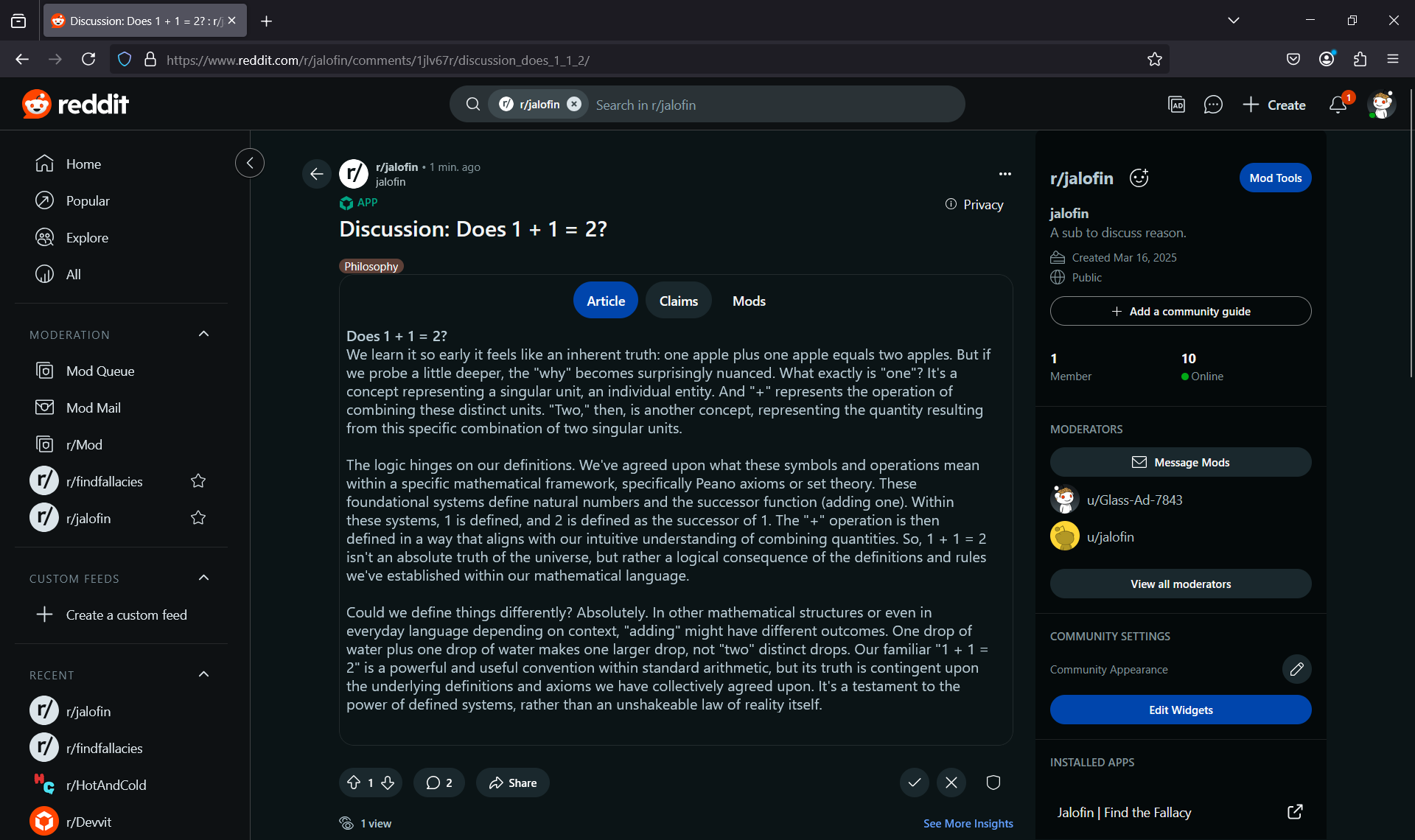Open the chat messages icon
The height and width of the screenshot is (840, 1415).
point(1212,105)
